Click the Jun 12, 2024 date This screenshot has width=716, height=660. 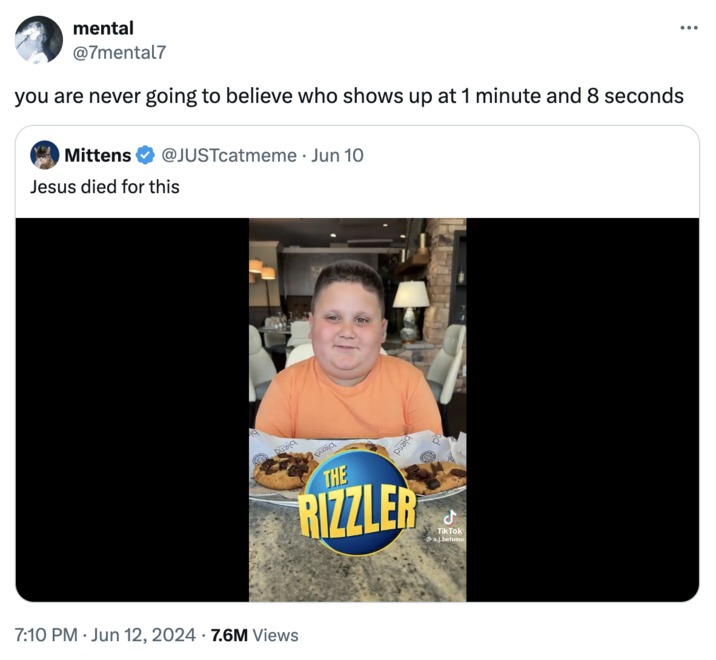(x=145, y=635)
